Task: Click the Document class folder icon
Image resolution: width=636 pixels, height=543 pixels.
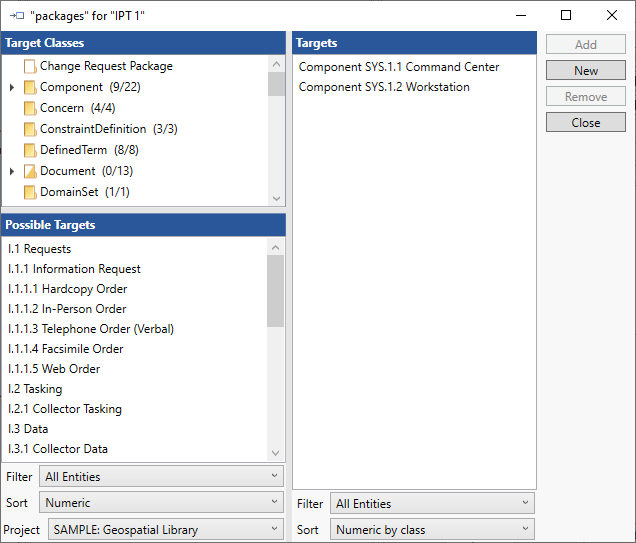Action: [30, 171]
